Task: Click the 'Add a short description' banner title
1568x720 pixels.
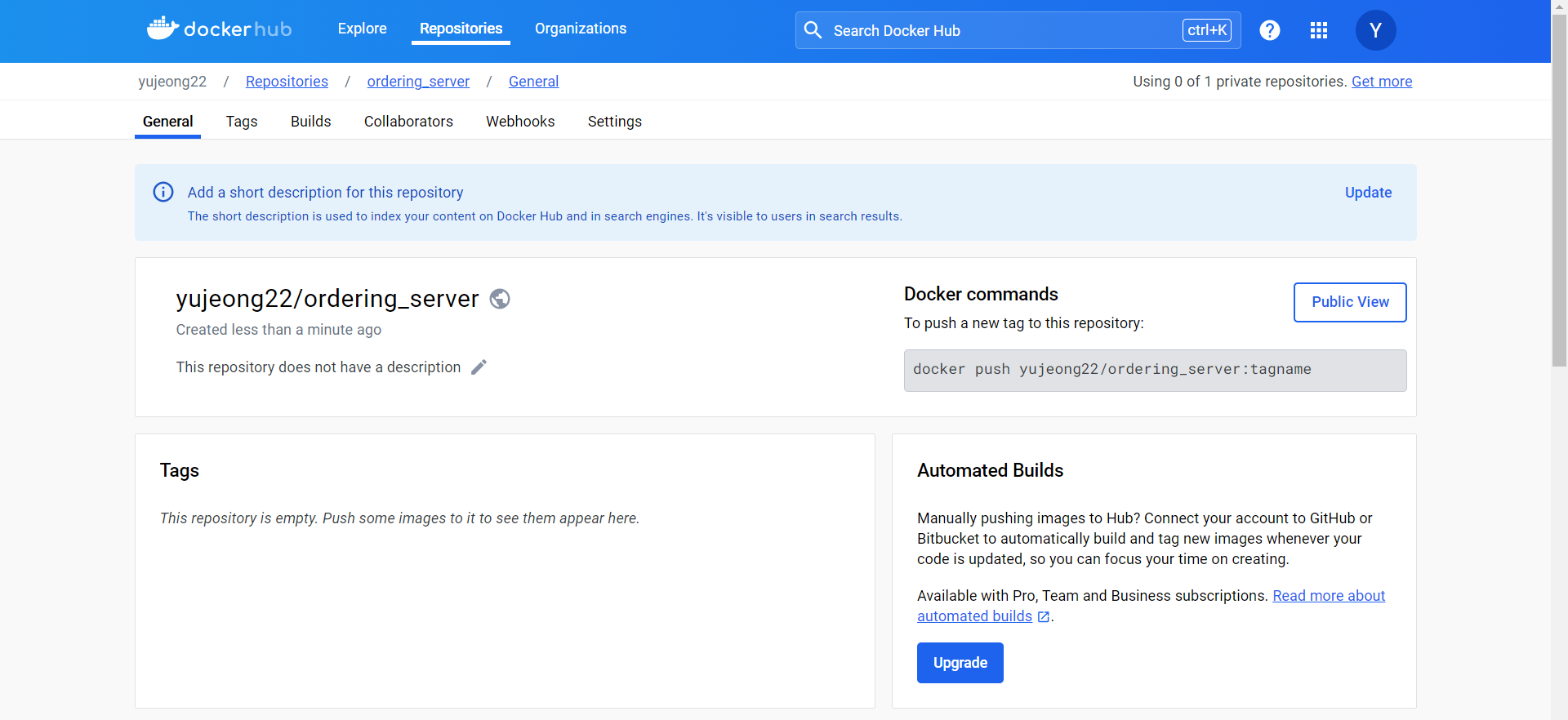Action: coord(325,193)
